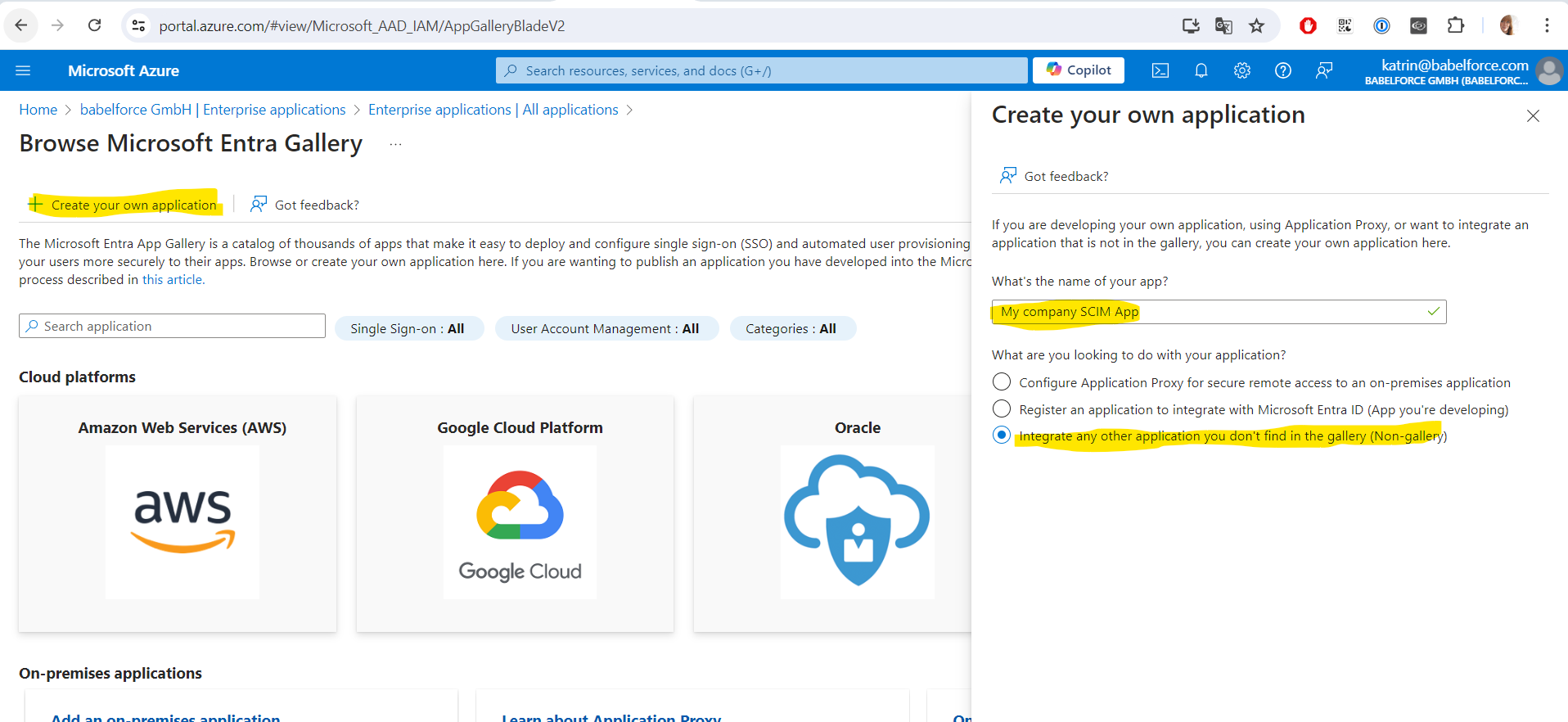Open User Account Management : All filter
Image resolution: width=1568 pixels, height=722 pixels.
tap(606, 328)
